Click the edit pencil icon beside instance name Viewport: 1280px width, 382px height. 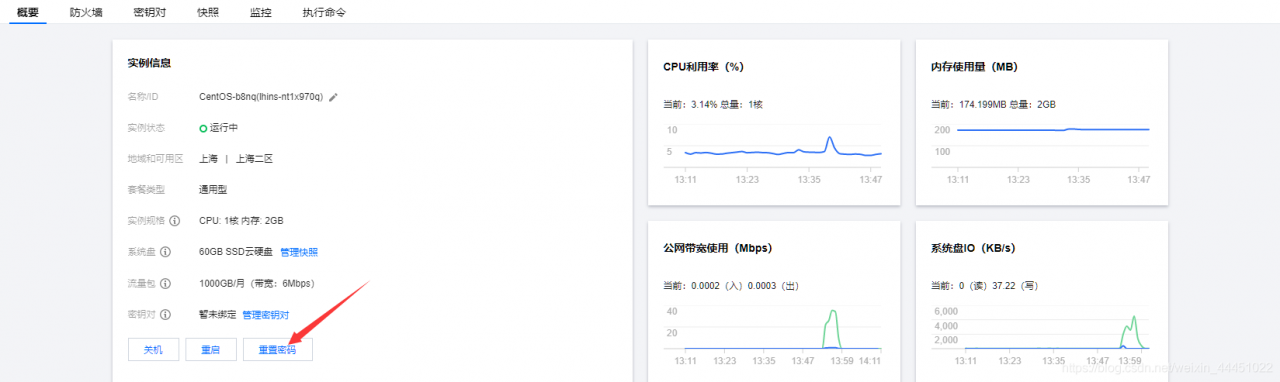pos(334,97)
